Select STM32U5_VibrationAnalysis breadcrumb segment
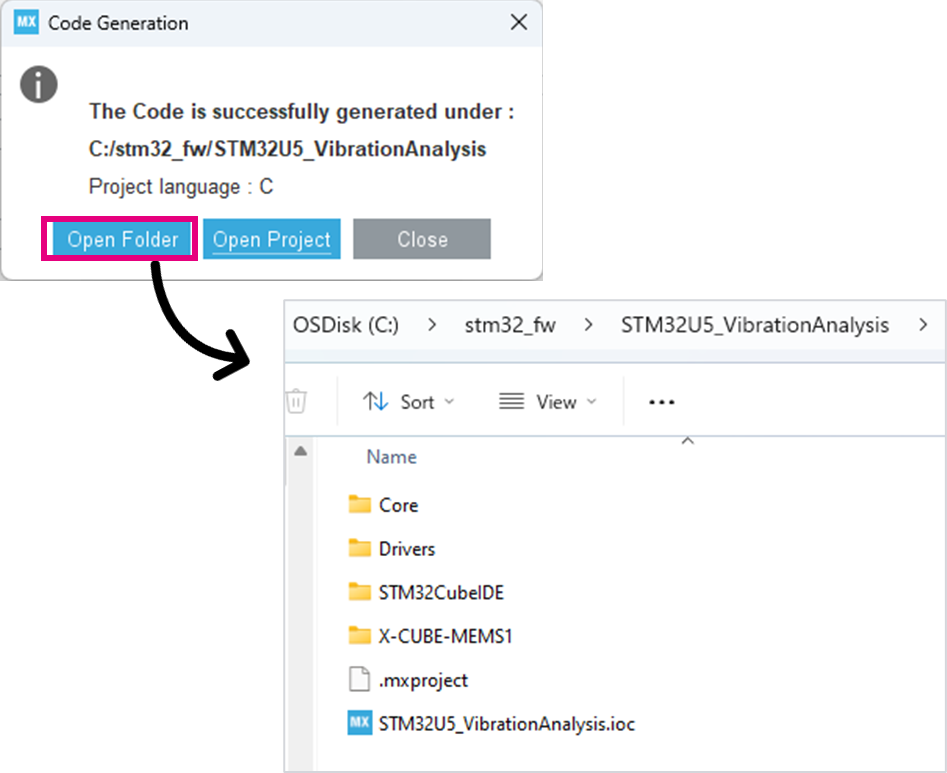The height and width of the screenshot is (773, 947). (755, 325)
